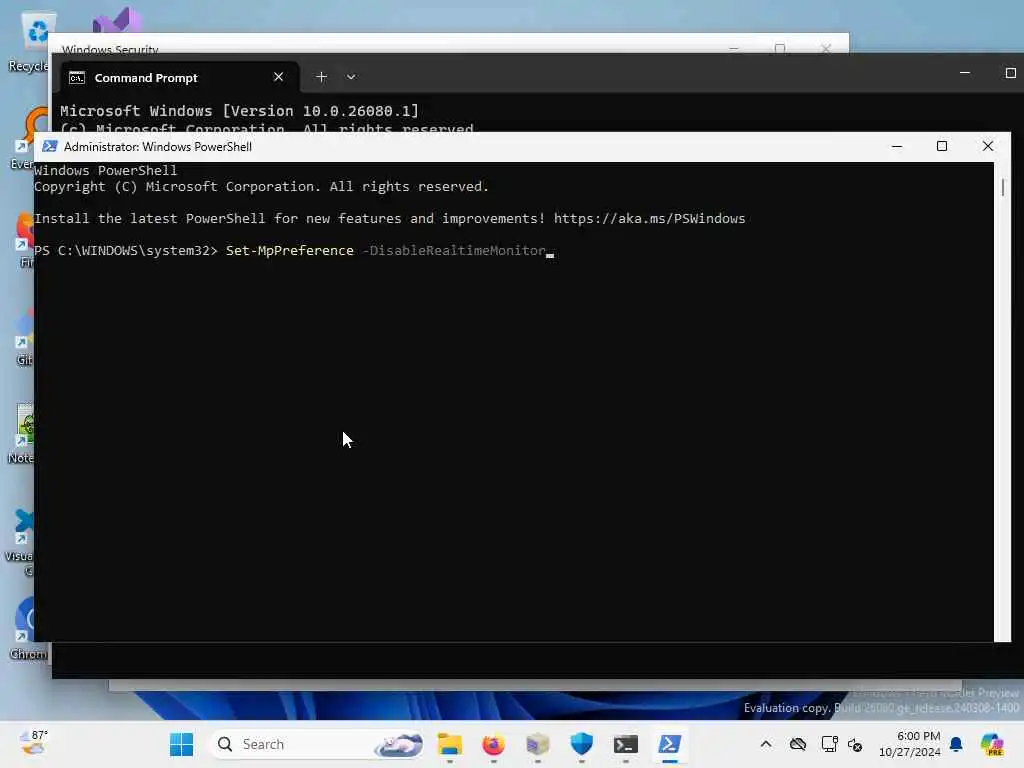This screenshot has height=768, width=1024.
Task: Open Windows Security shield in taskbar
Action: pyautogui.click(x=581, y=744)
